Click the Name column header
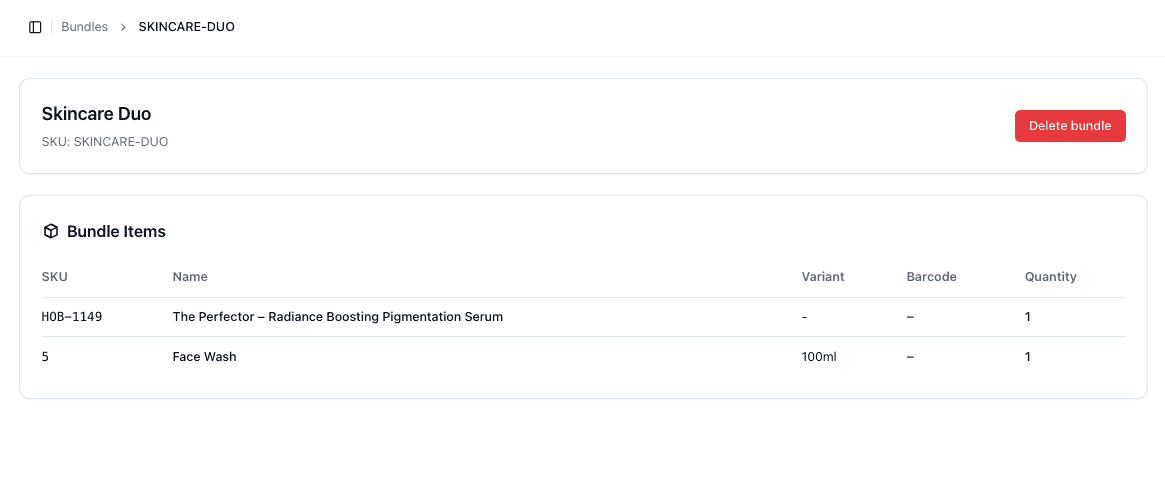 coord(190,276)
